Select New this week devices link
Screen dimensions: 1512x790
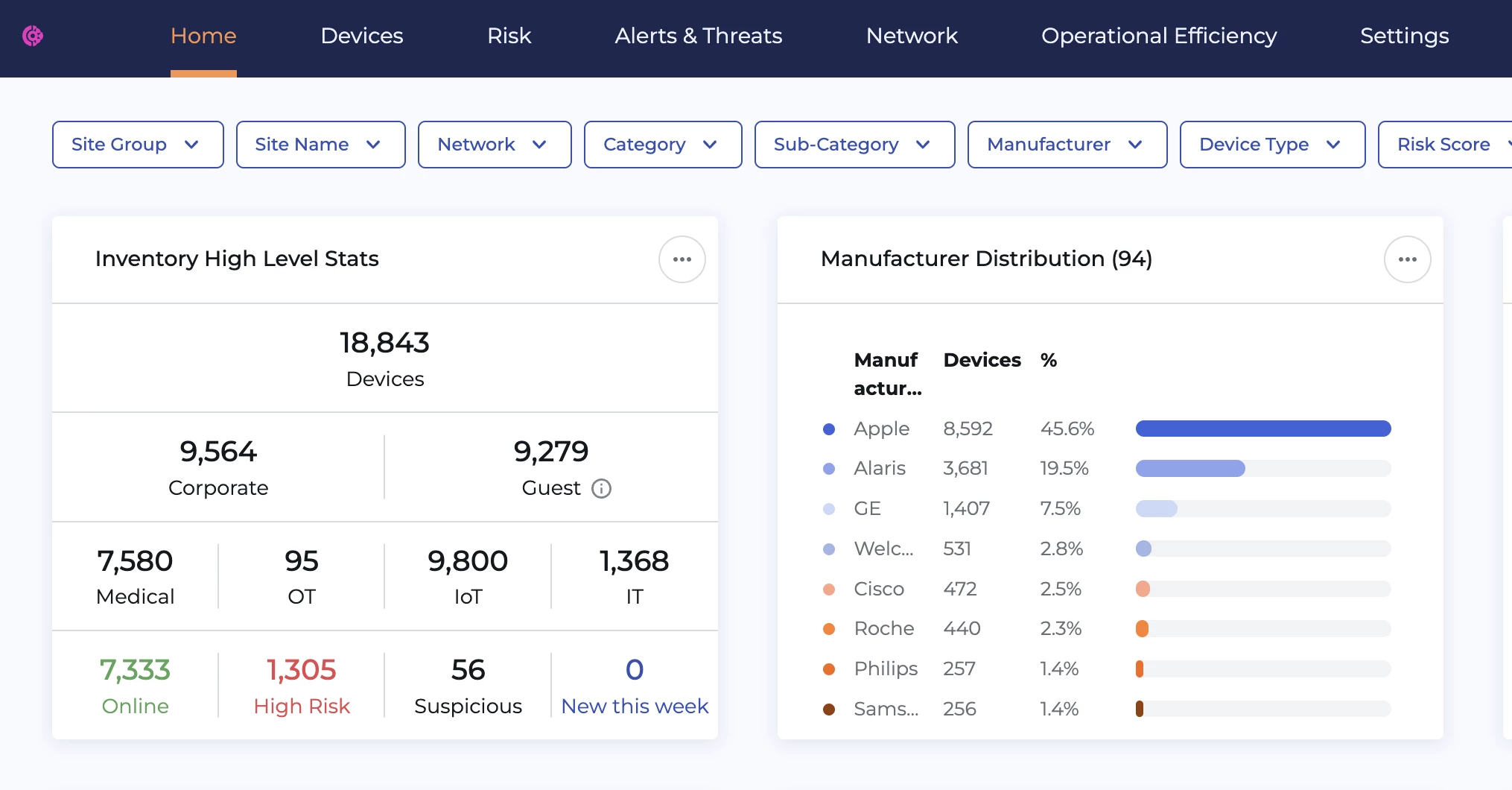pos(635,705)
